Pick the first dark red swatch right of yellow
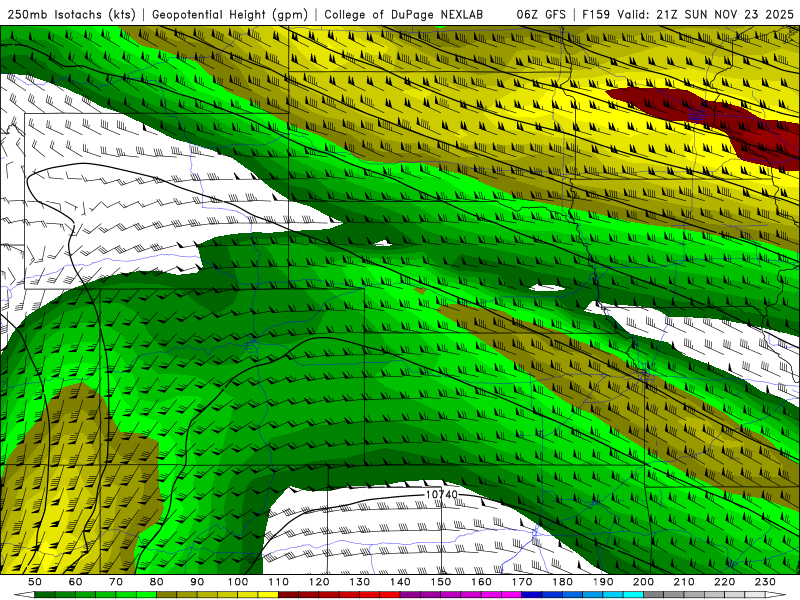The width and height of the screenshot is (800, 600). click(288, 595)
